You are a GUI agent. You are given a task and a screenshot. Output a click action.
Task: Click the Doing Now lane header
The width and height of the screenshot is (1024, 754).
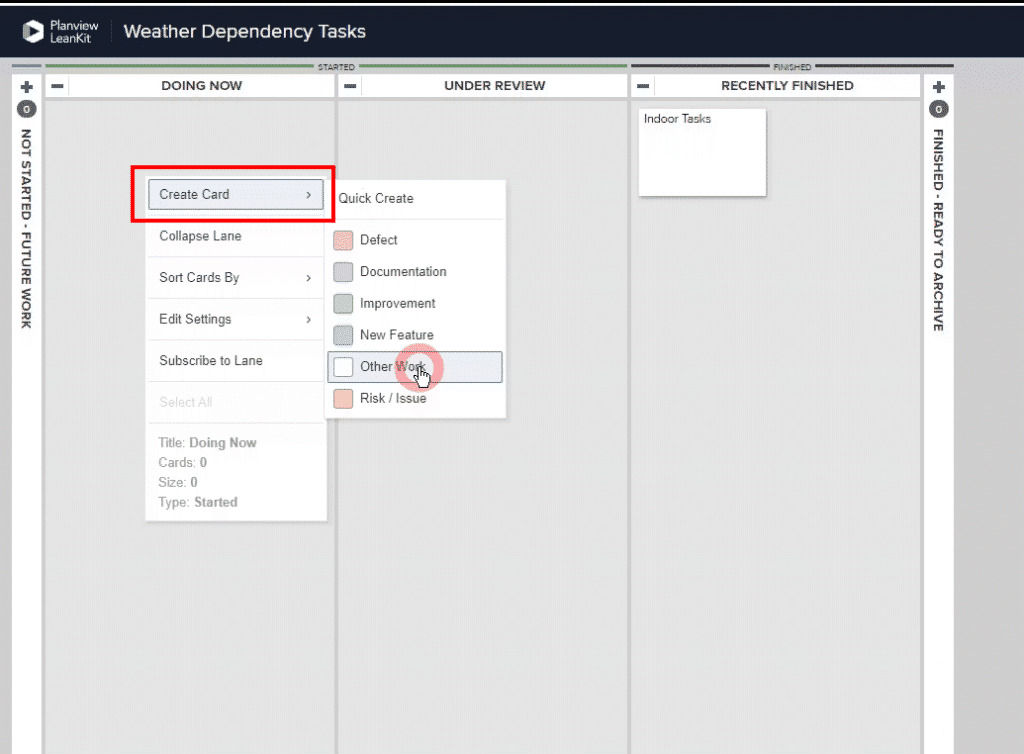coord(202,86)
